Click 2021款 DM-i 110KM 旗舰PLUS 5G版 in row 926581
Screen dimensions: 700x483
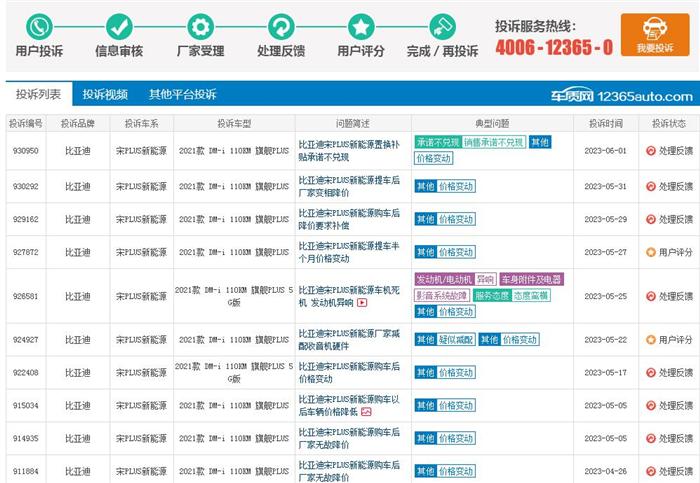pyautogui.click(x=234, y=296)
